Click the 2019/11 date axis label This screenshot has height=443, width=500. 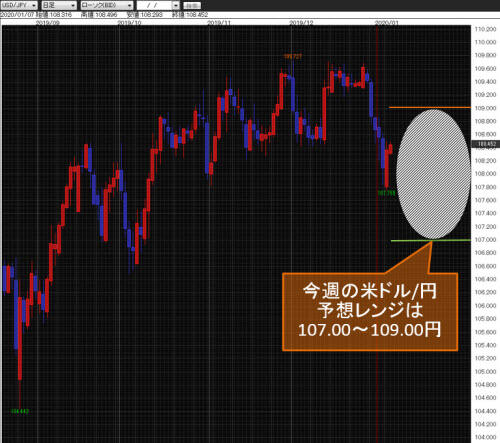click(x=219, y=23)
